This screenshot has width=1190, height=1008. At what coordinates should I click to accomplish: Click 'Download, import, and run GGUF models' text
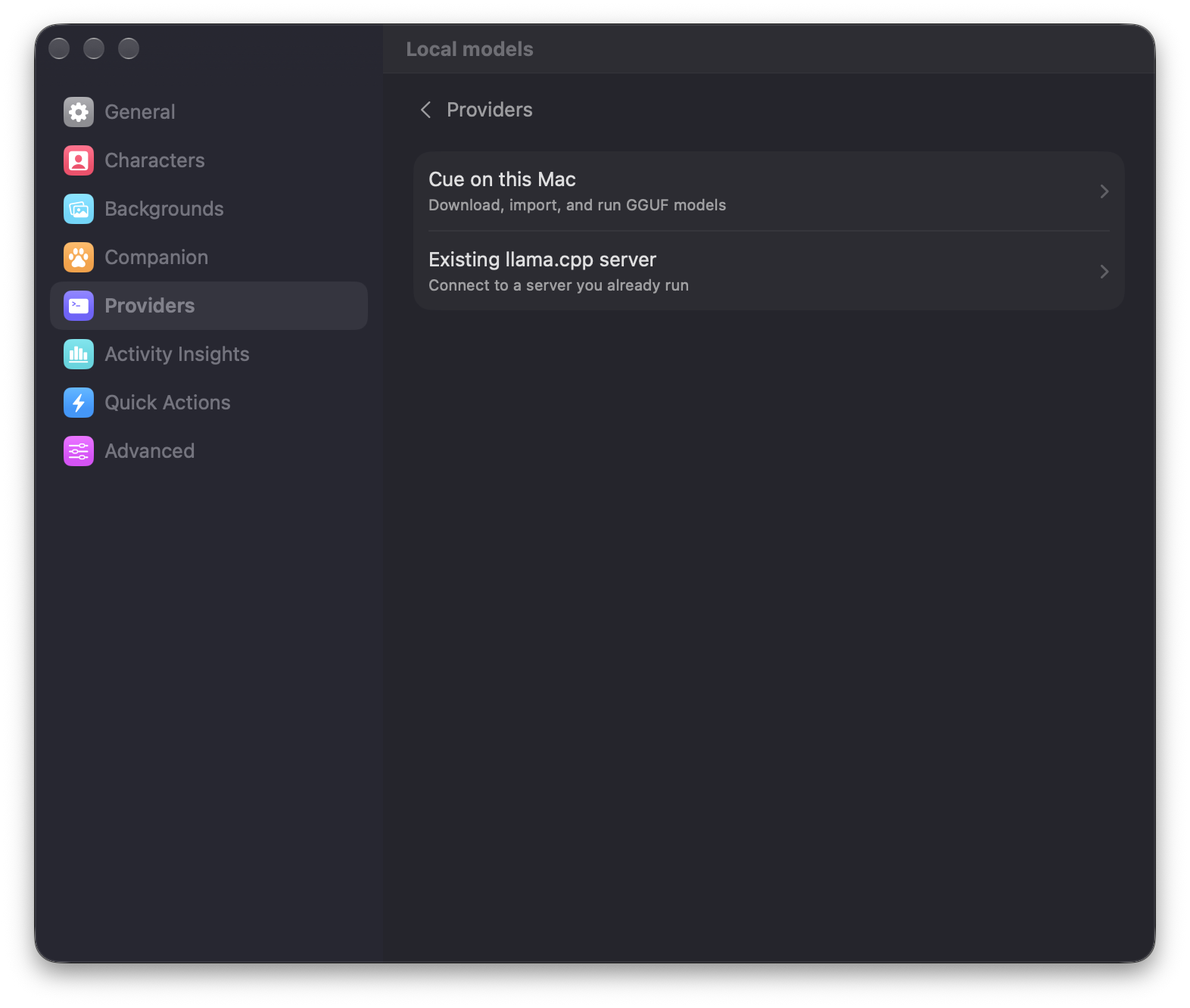click(577, 205)
